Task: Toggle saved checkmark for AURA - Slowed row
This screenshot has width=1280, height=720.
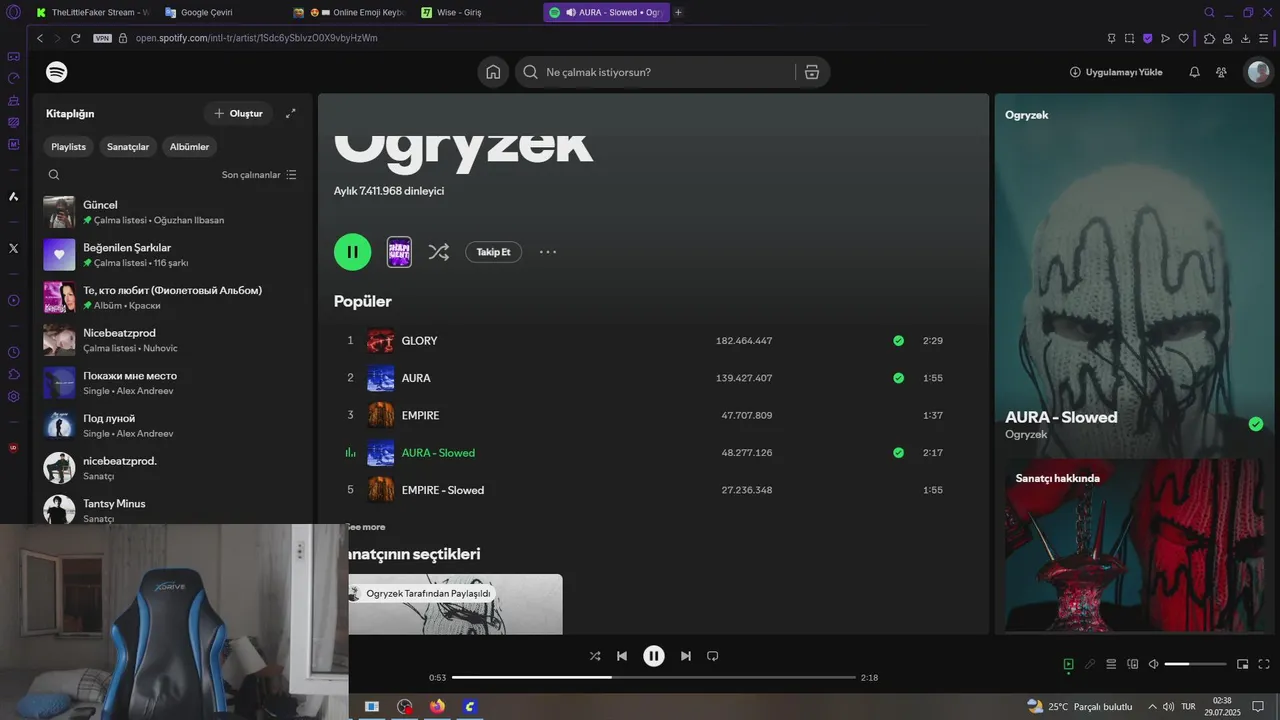Action: [898, 453]
